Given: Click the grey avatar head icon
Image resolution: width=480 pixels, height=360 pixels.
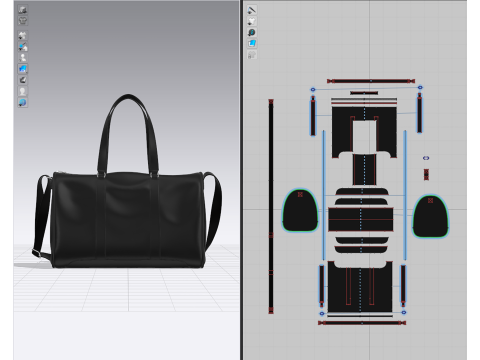Looking at the screenshot, I should tap(23, 91).
